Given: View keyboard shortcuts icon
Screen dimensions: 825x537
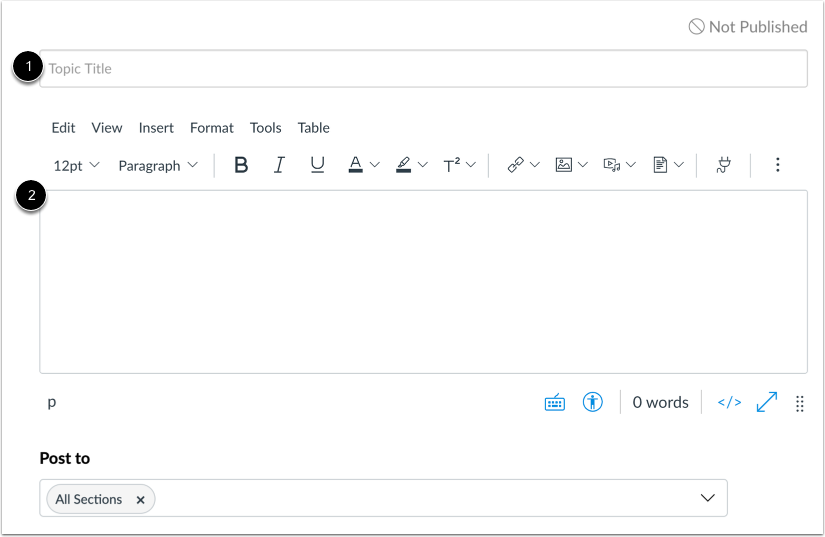Looking at the screenshot, I should (555, 402).
